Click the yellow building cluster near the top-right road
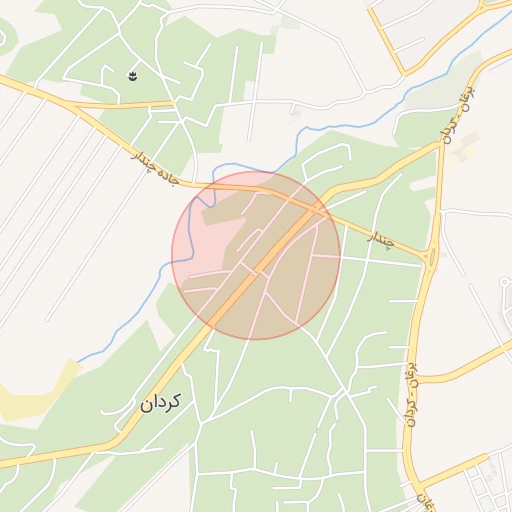Image resolution: width=512 pixels, height=512 pixels. [x=465, y=147]
